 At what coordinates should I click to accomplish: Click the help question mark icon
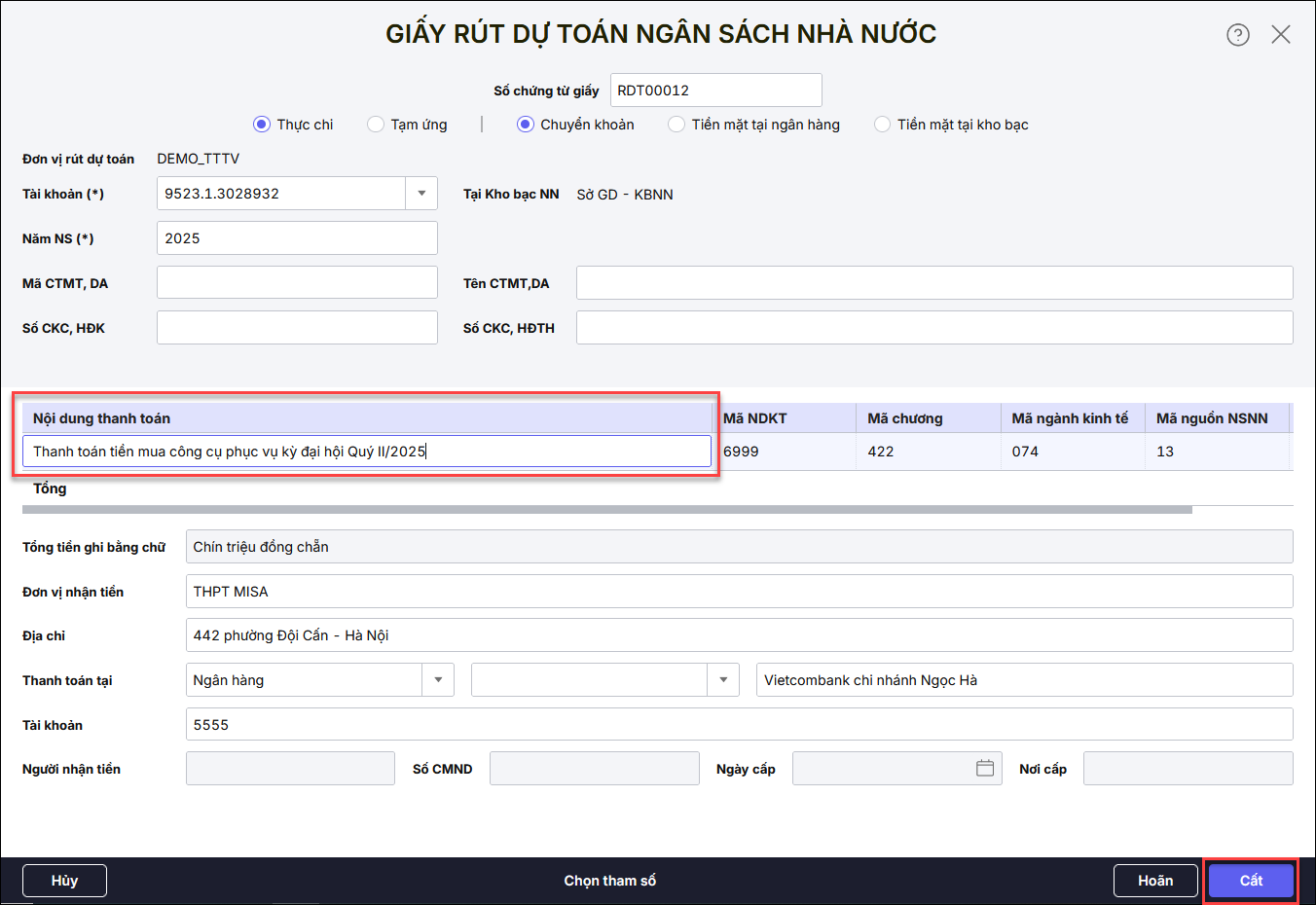[1237, 35]
